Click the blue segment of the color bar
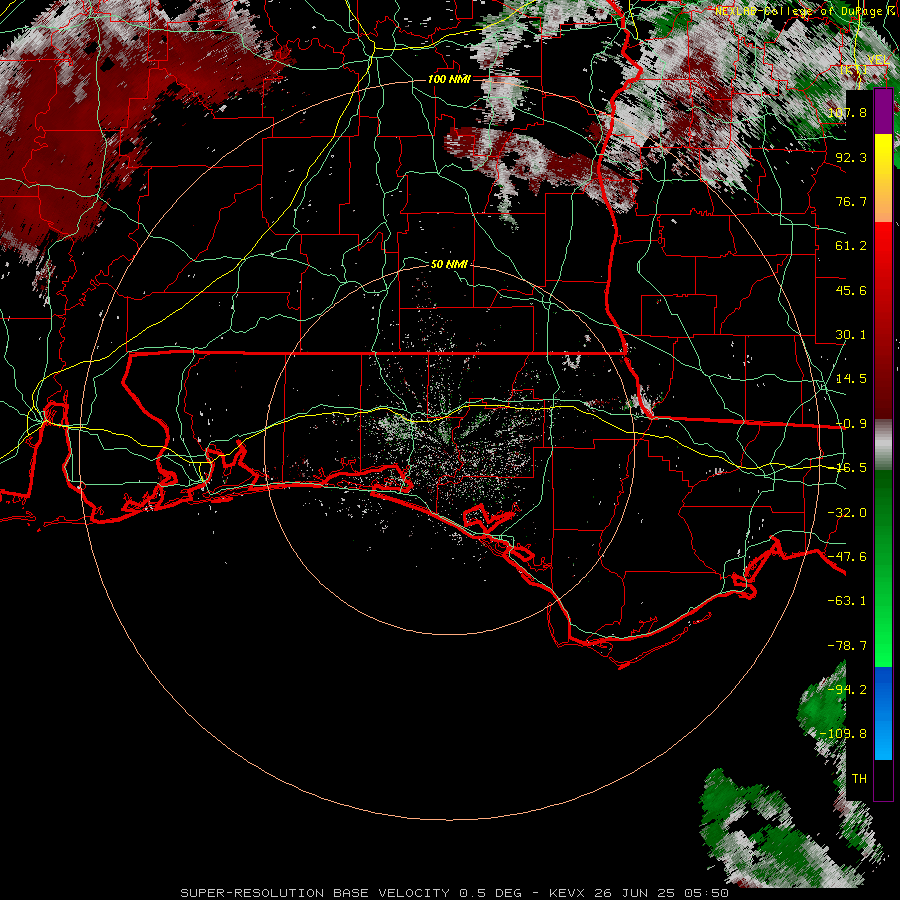Screen dimensions: 900x900 coord(883,713)
